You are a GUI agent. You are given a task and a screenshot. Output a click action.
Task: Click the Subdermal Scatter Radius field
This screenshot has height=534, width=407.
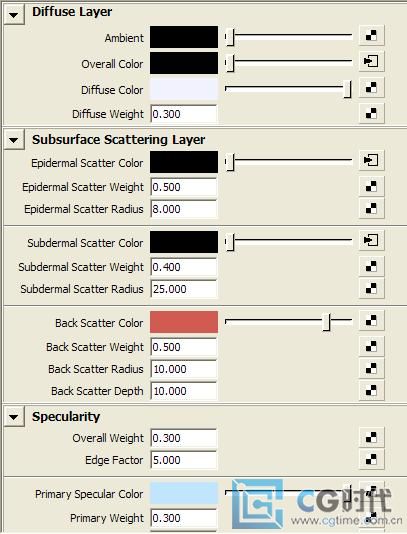point(184,289)
